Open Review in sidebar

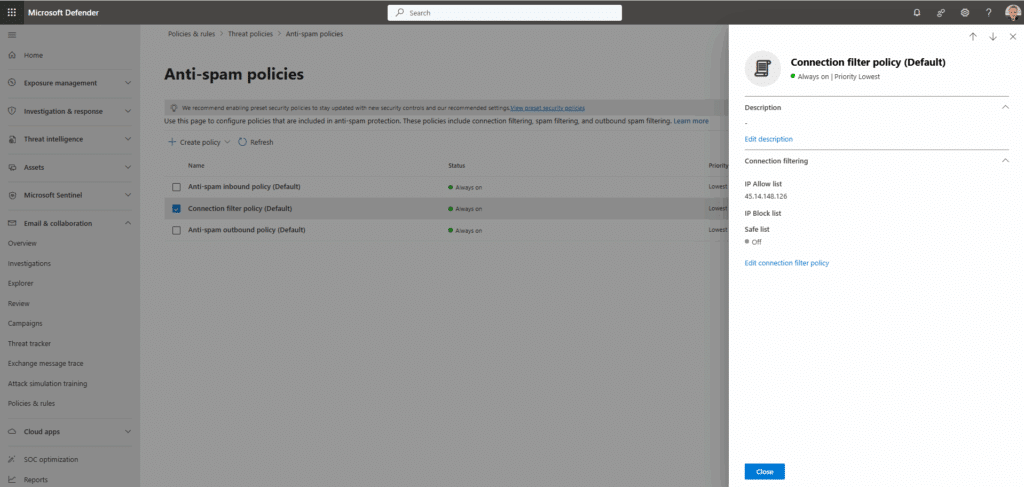[19, 304]
